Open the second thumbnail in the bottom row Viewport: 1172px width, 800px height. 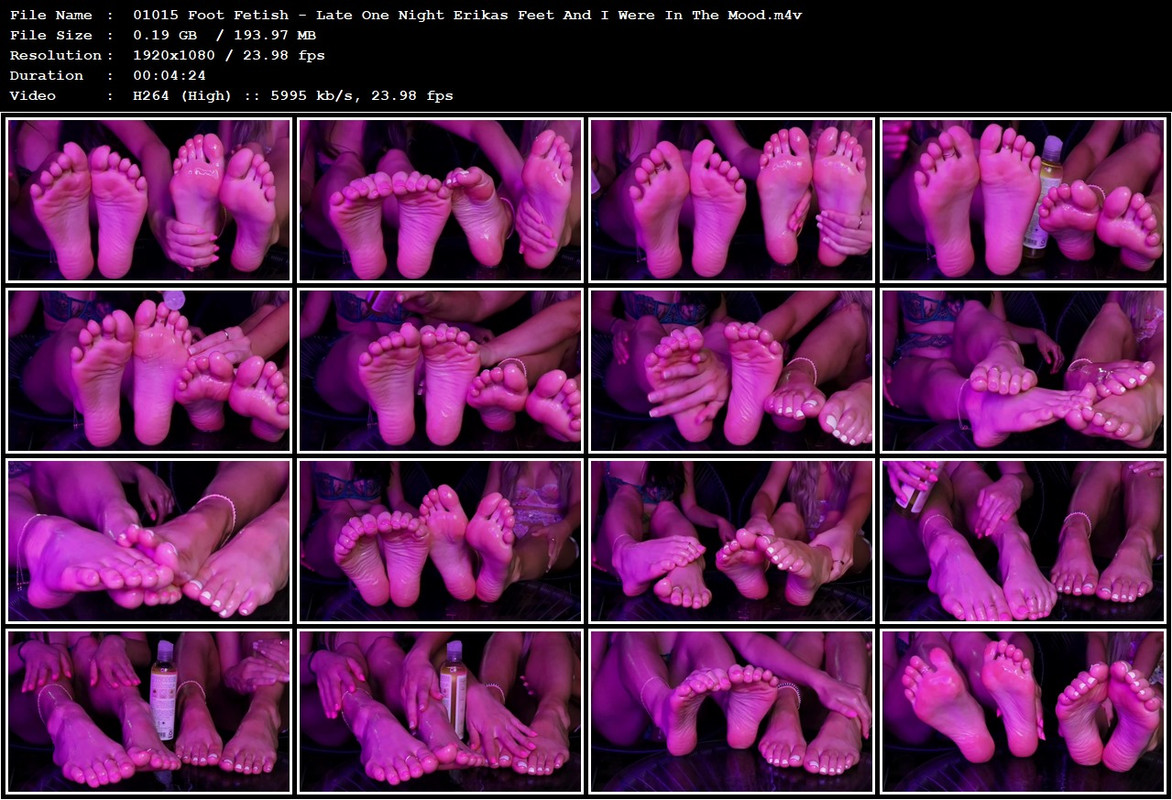pos(440,712)
